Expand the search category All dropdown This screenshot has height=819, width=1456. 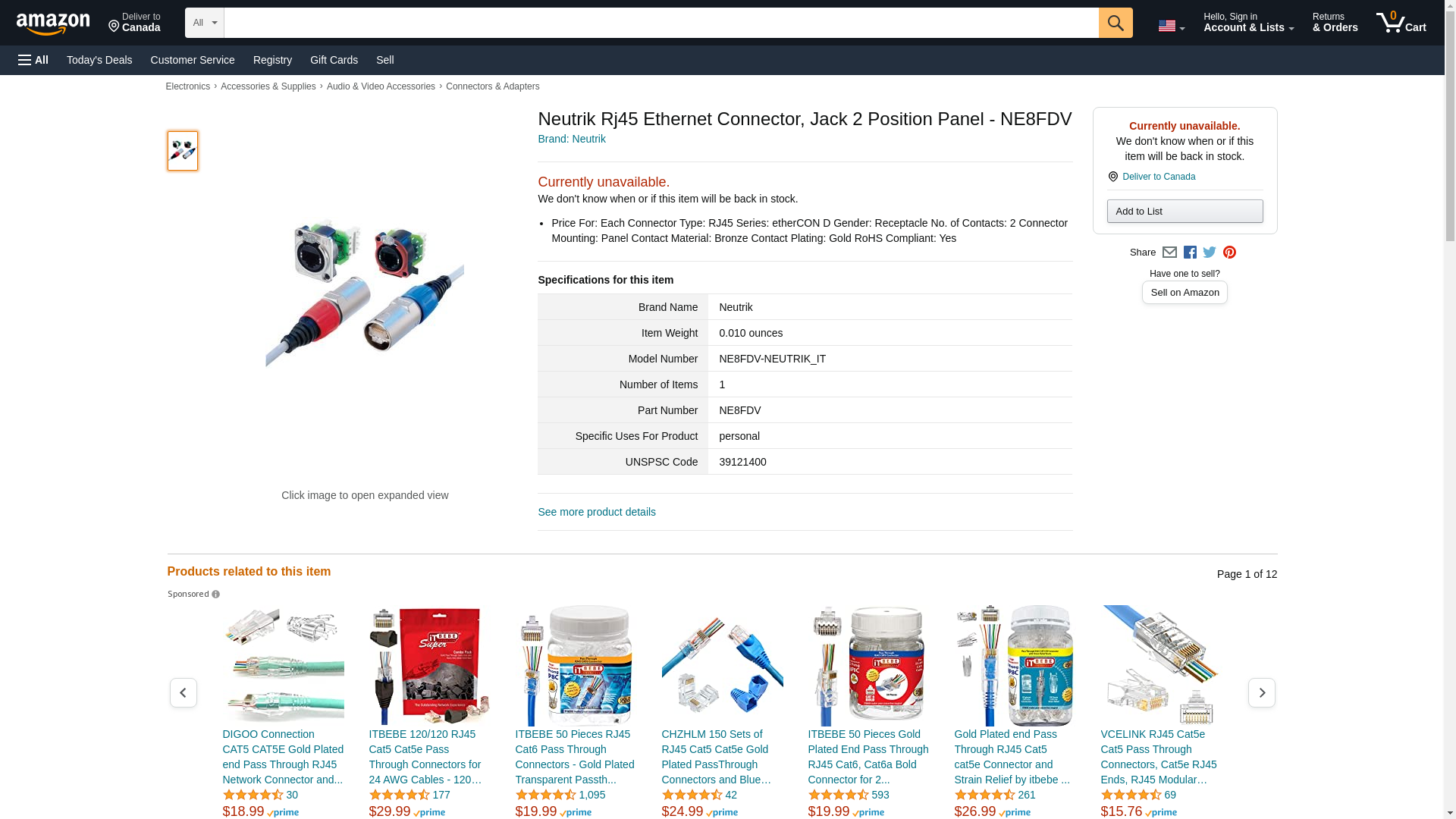click(204, 23)
